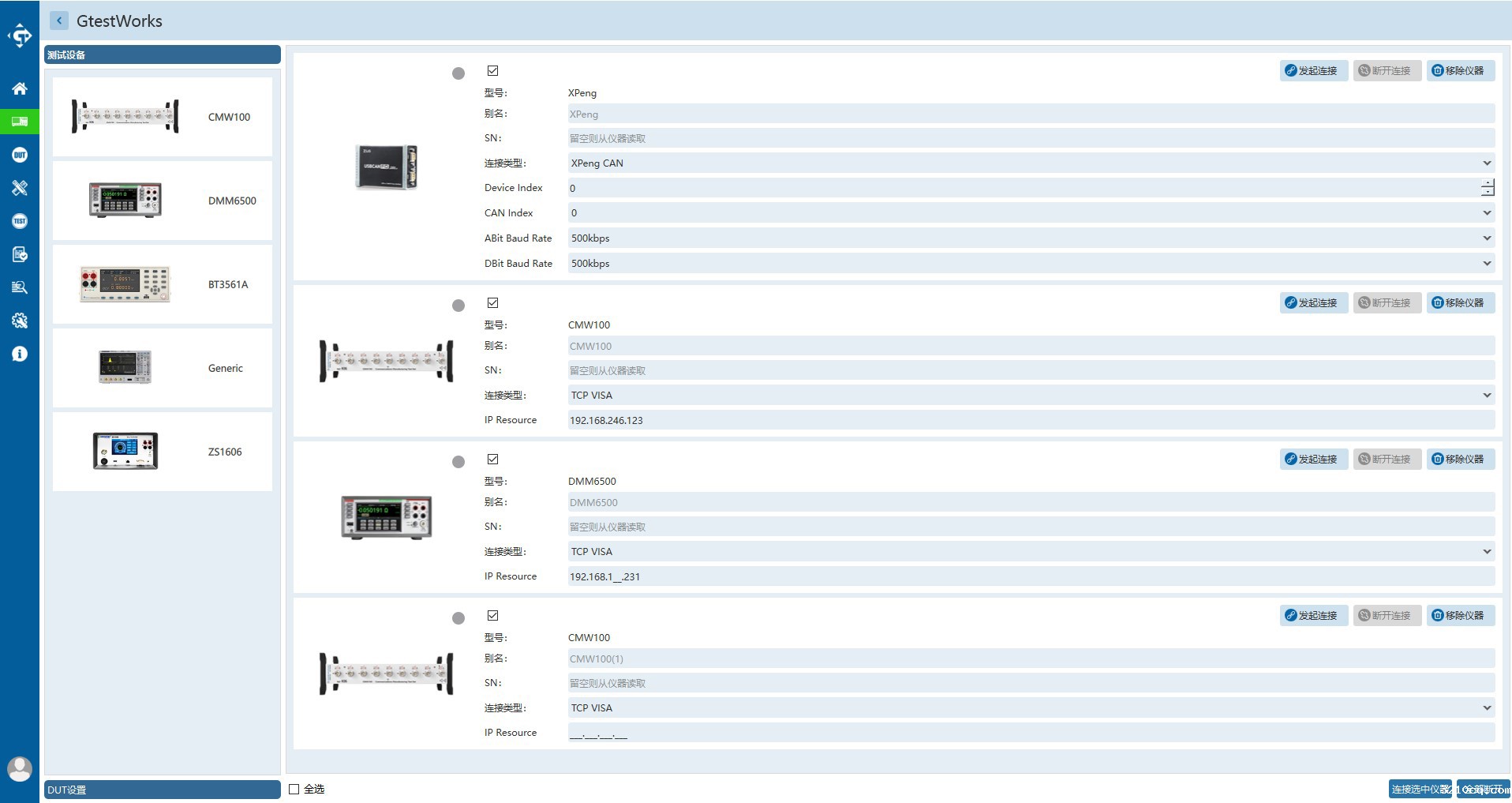Click the DMM6500 connection status indicator dot

coord(458,462)
